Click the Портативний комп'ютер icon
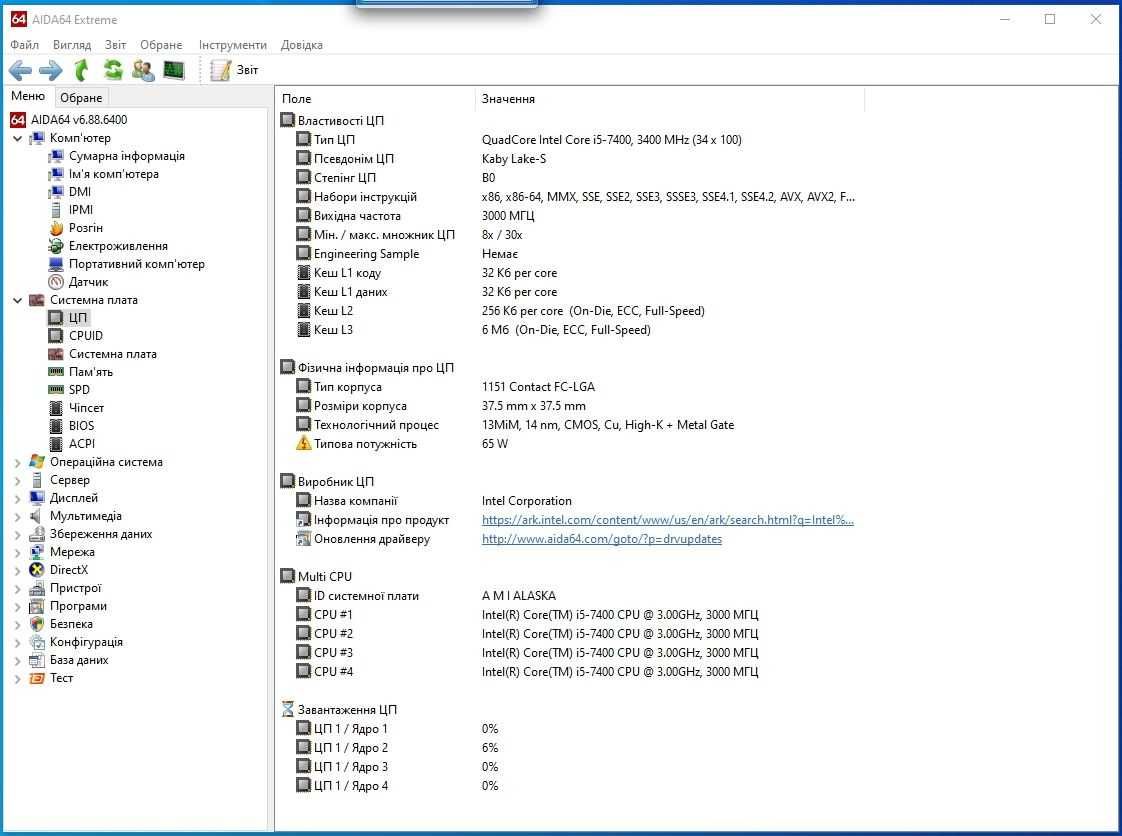This screenshot has height=836, width=1122. [x=56, y=264]
